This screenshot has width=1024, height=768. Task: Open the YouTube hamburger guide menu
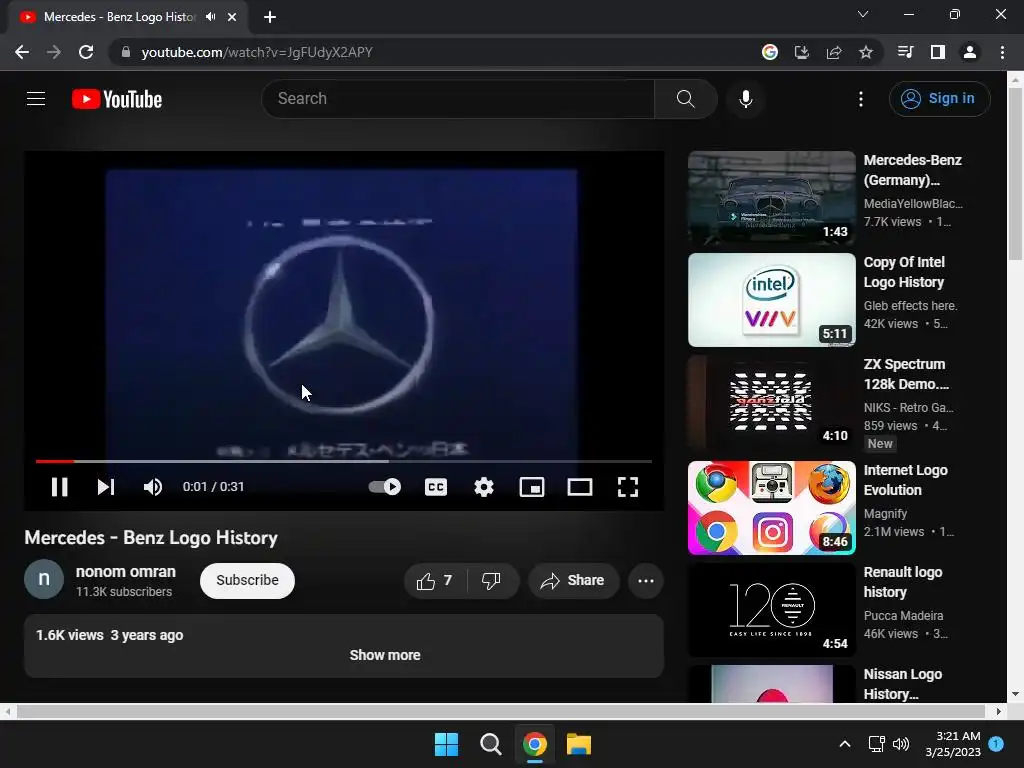tap(36, 99)
